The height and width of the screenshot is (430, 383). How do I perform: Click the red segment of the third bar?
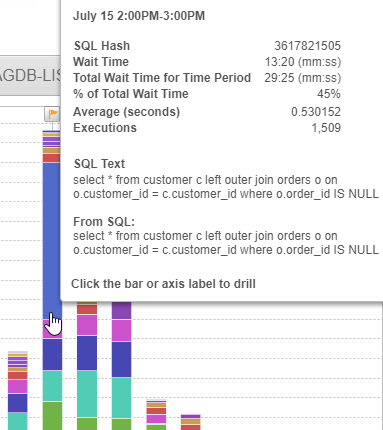coord(87,309)
